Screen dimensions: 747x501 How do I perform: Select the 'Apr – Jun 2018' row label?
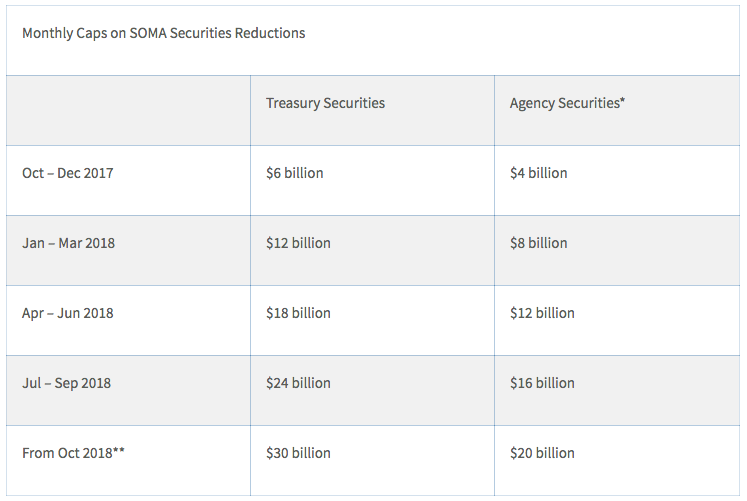[x=68, y=313]
